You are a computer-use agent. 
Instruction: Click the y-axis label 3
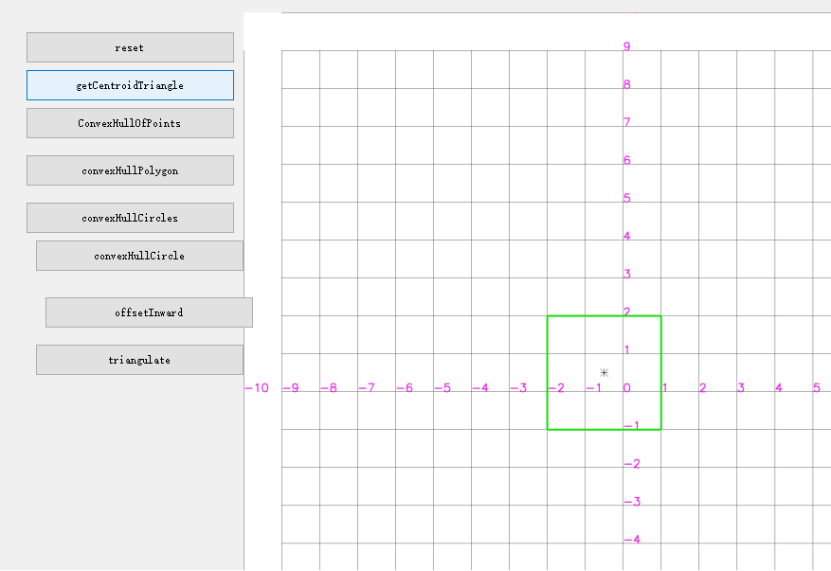click(x=627, y=274)
